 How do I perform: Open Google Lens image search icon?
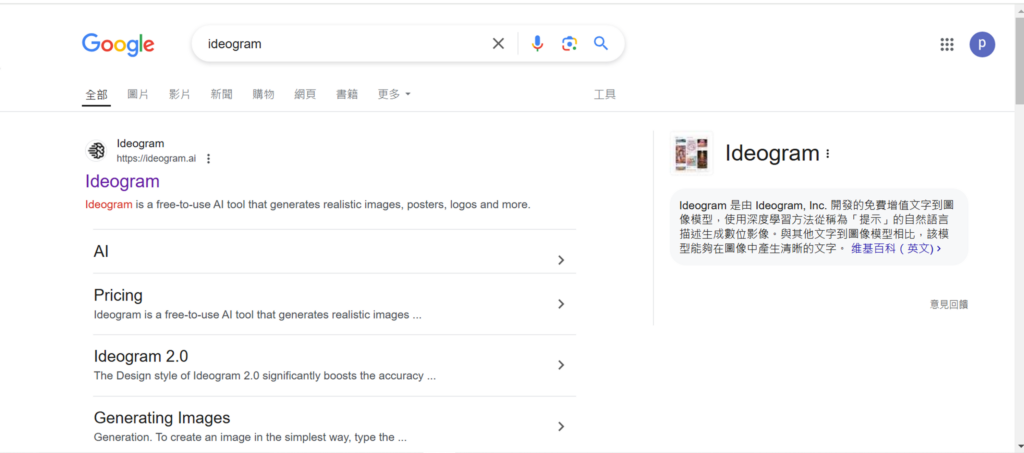[569, 43]
